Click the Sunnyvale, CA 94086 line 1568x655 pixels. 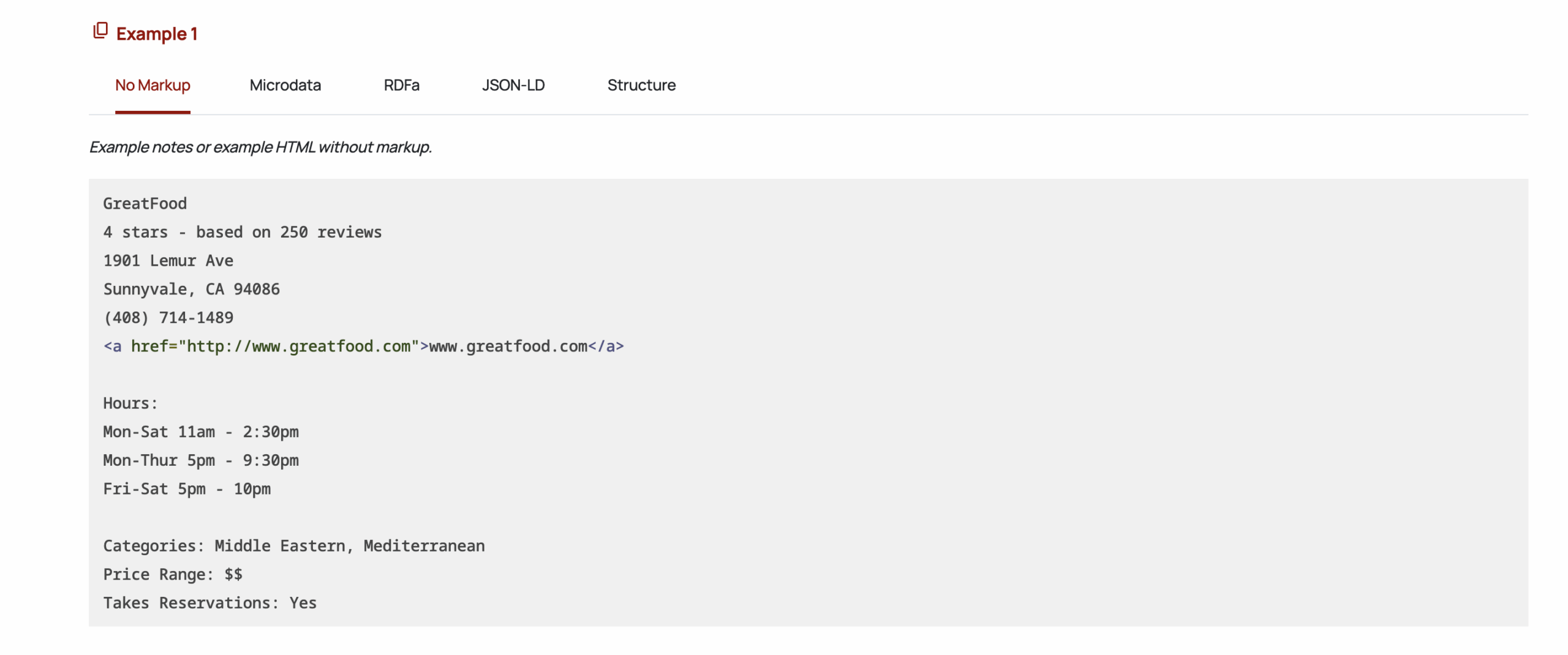pos(191,289)
